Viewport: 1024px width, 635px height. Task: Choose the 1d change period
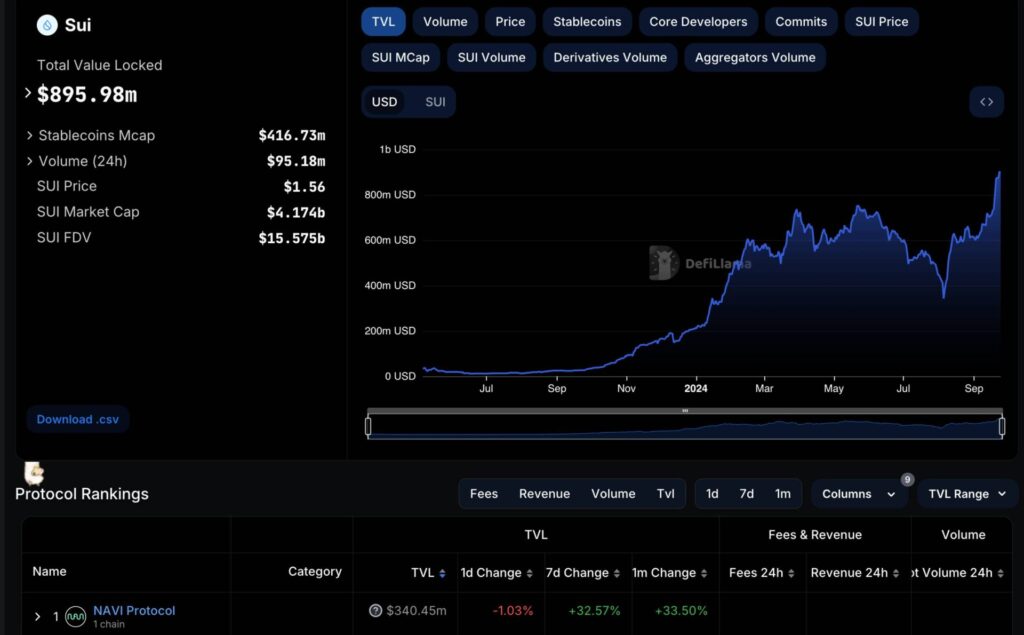point(712,494)
